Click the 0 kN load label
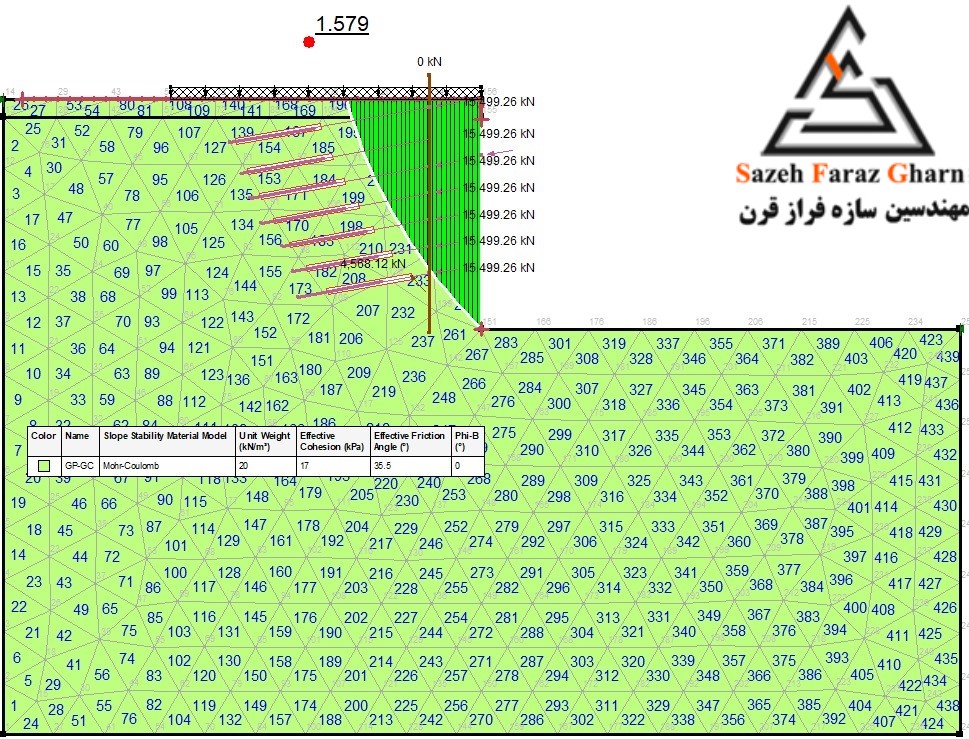The image size is (969, 739). coord(429,62)
